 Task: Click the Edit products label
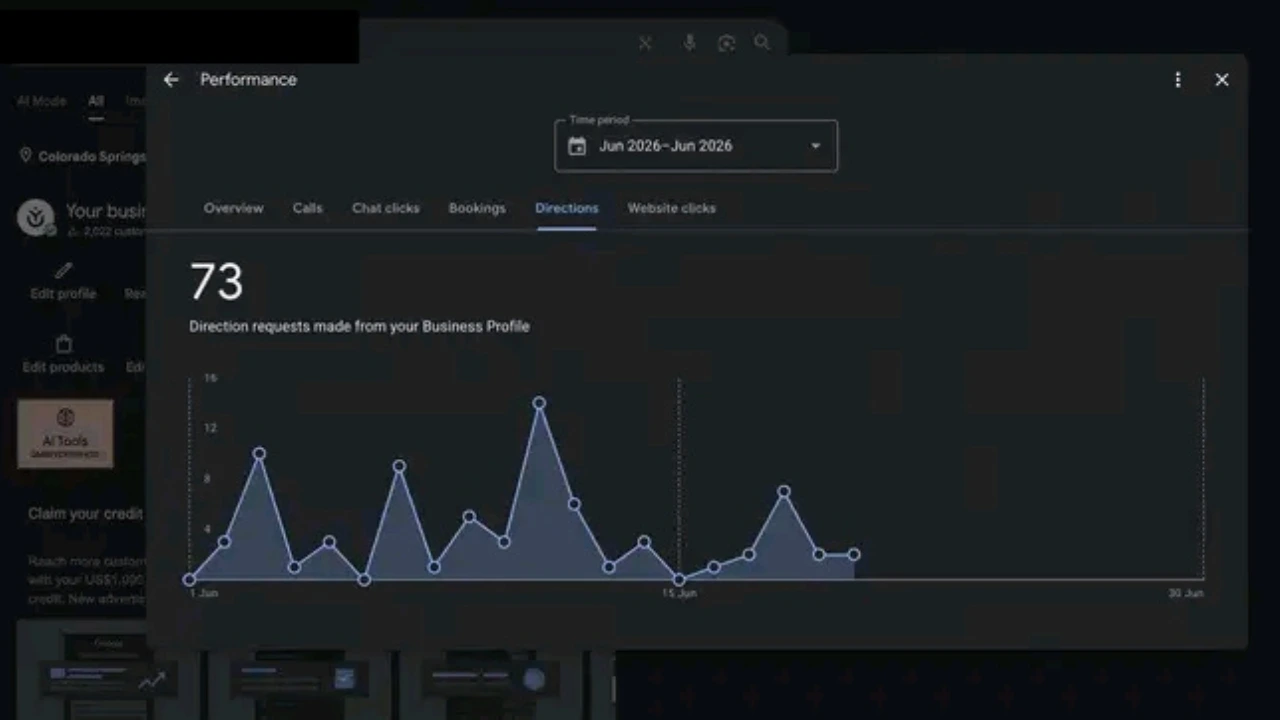(63, 367)
